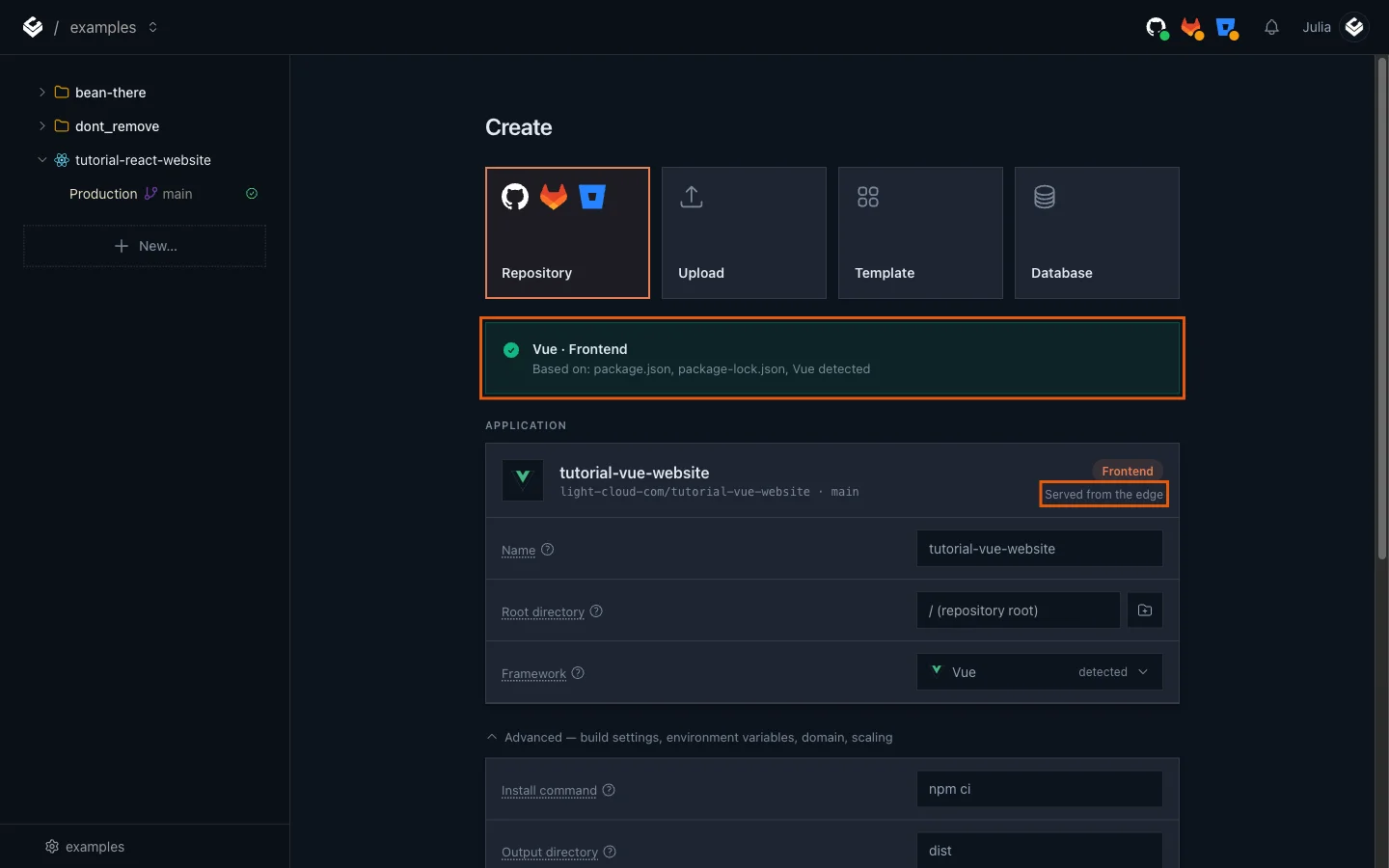Open Julia's user avatar menu
The height and width of the screenshot is (868, 1389).
click(x=1354, y=27)
